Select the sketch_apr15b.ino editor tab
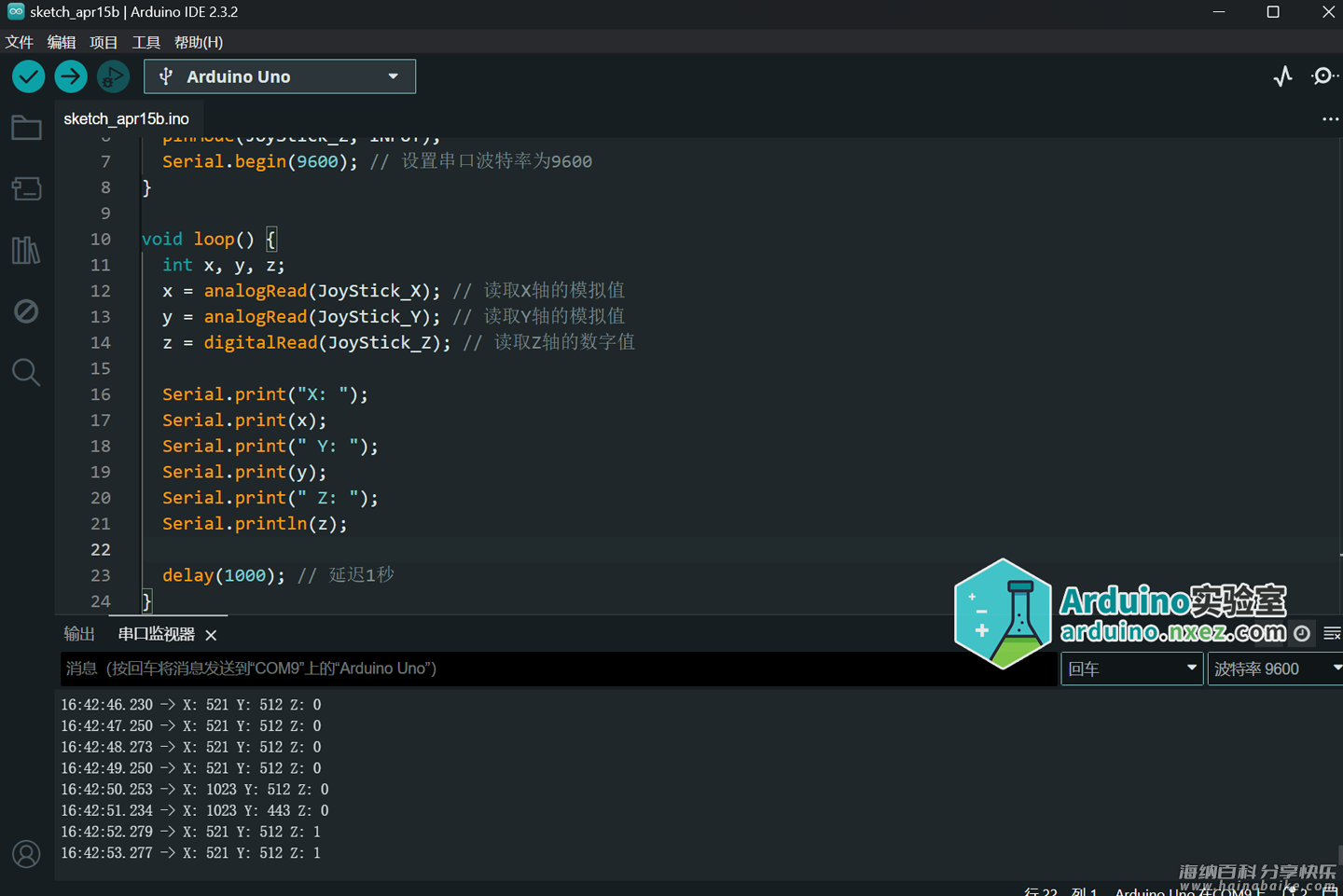 pos(126,118)
